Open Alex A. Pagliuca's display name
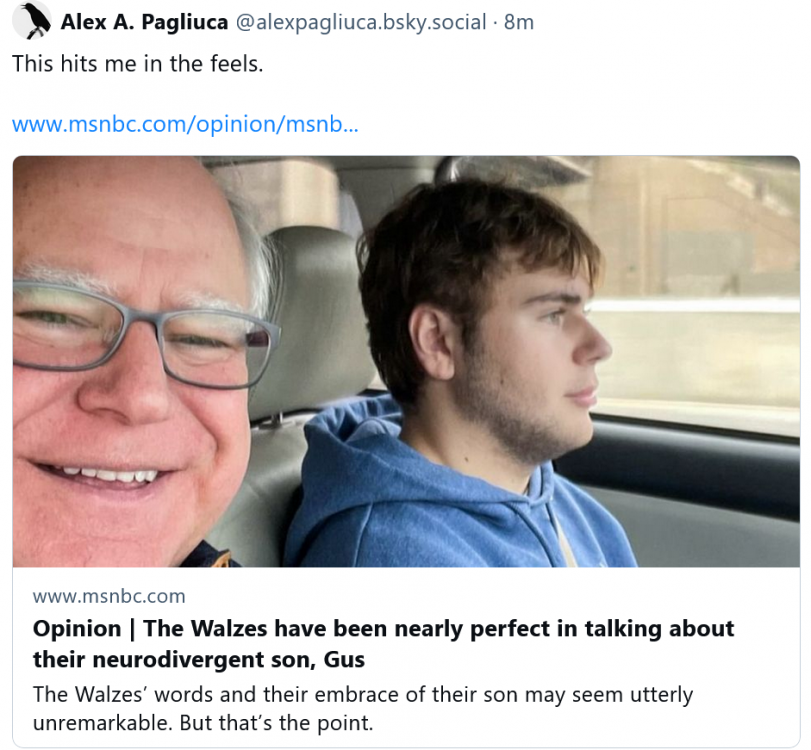 [x=144, y=21]
